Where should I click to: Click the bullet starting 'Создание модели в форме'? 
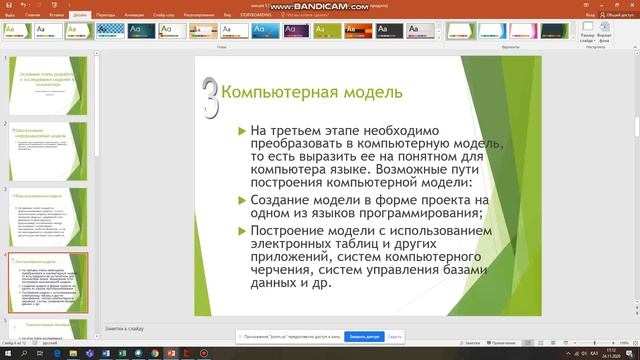click(x=369, y=207)
